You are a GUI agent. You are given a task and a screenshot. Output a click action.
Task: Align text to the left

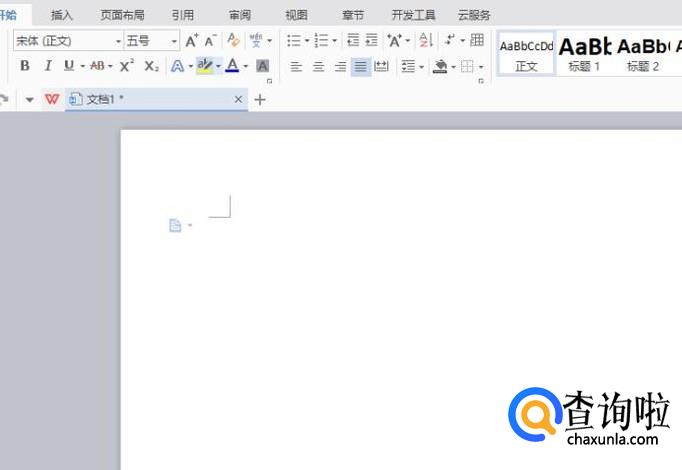(x=296, y=67)
